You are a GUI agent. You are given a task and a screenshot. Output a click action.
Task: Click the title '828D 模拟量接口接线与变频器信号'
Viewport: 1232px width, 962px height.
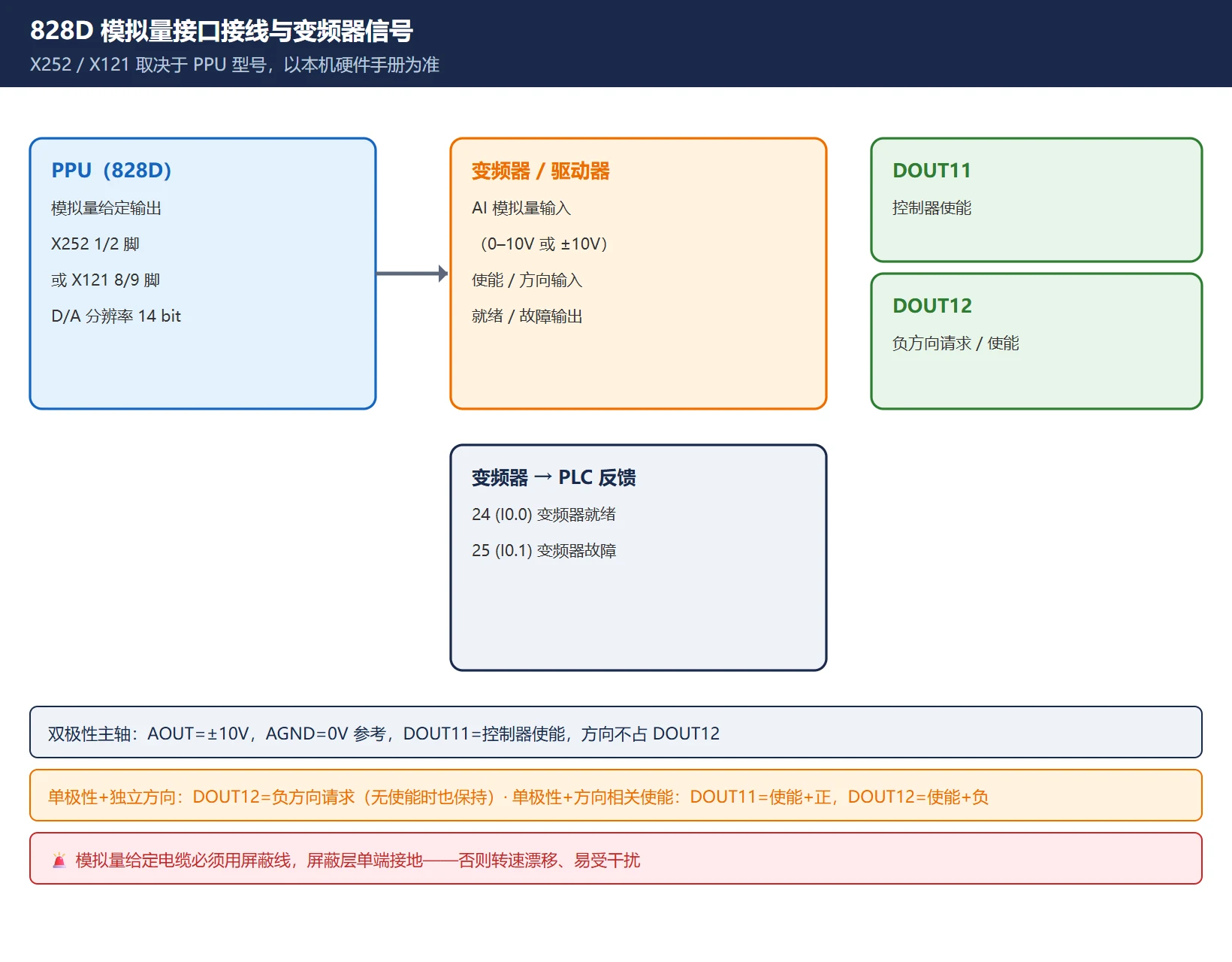[222, 31]
